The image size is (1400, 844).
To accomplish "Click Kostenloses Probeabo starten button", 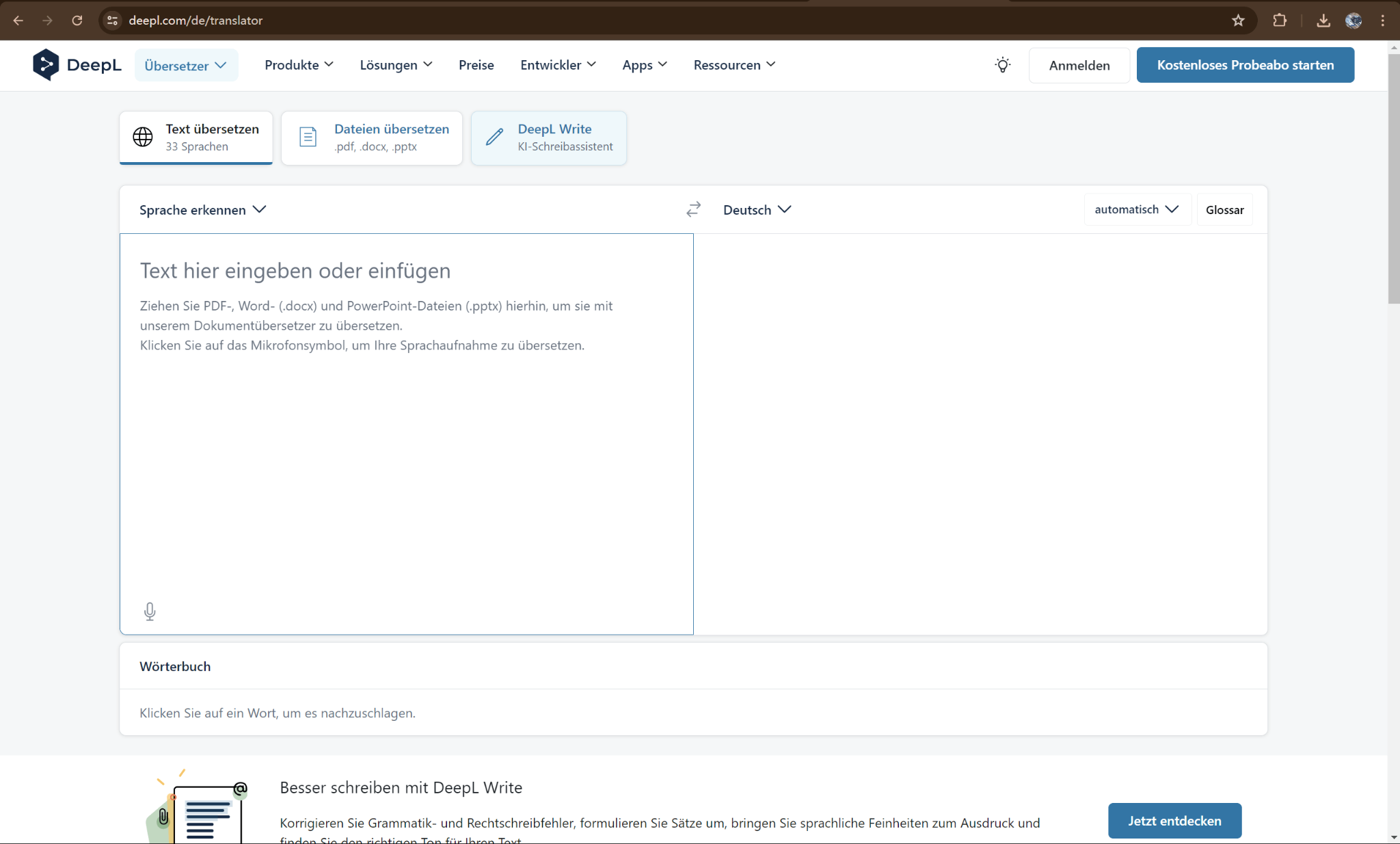I will tap(1245, 65).
